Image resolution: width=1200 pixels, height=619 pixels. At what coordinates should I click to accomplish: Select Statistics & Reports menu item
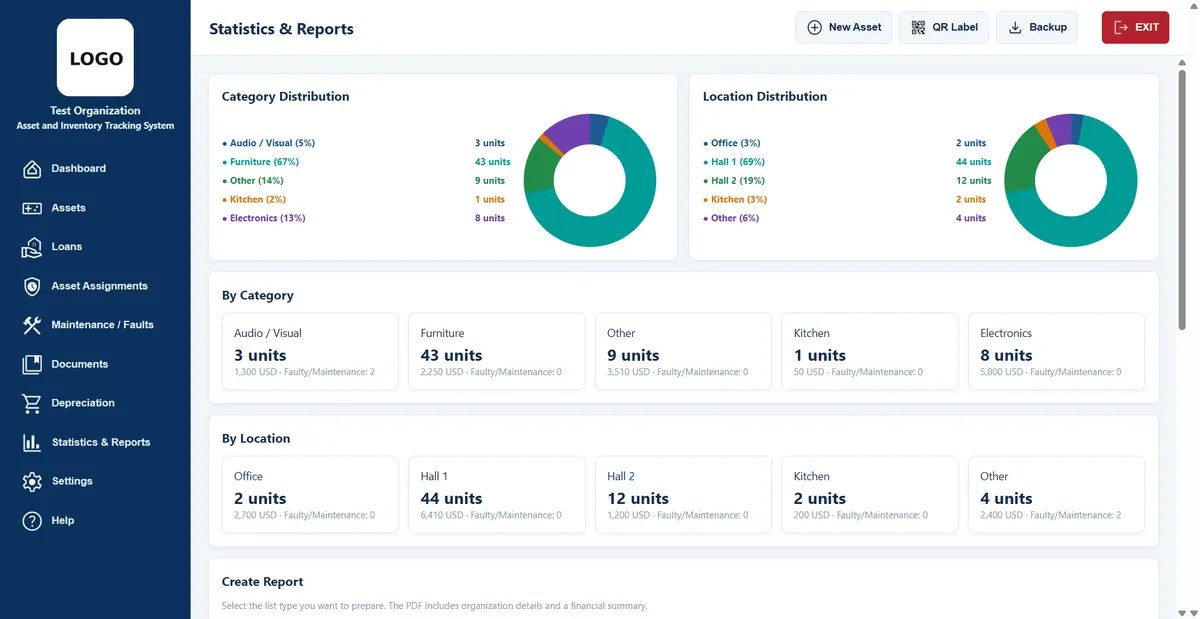point(101,442)
